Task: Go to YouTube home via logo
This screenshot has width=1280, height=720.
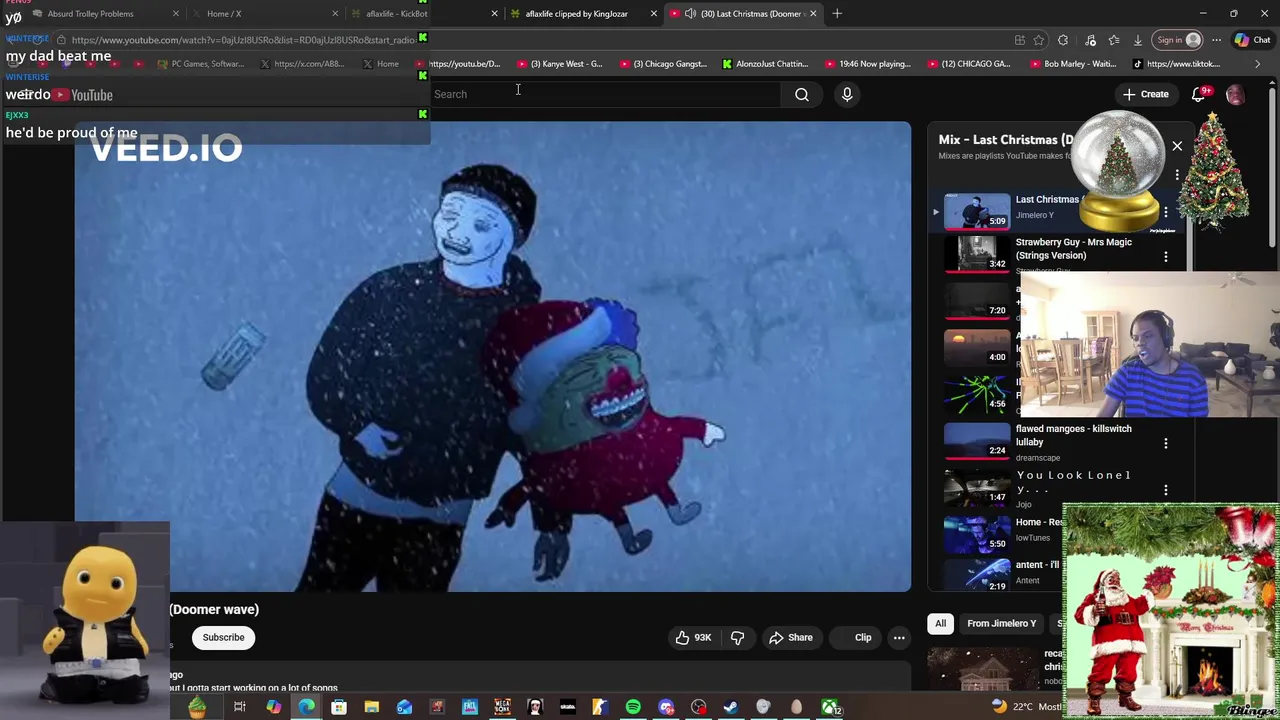Action: (83, 94)
